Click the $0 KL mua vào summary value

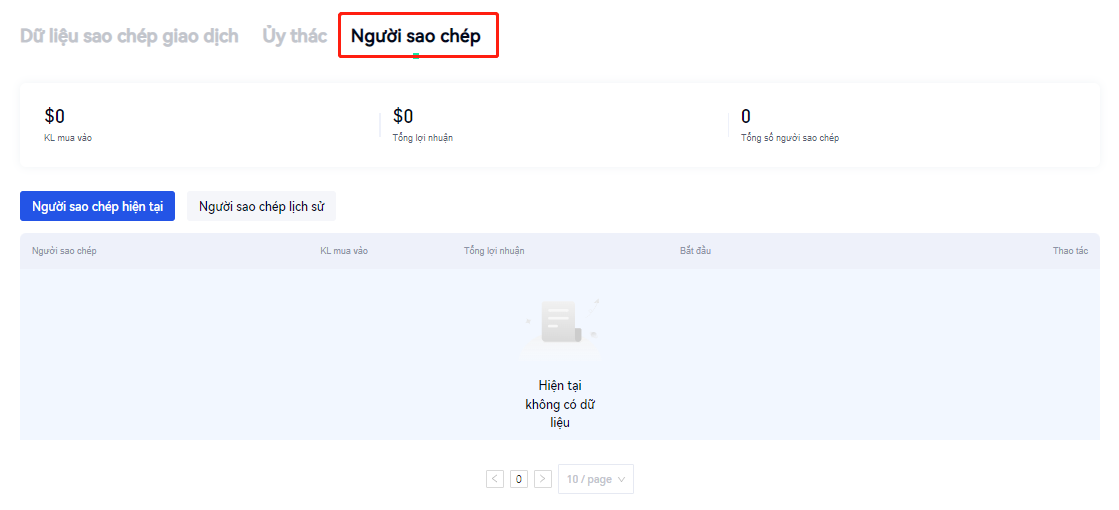point(55,117)
